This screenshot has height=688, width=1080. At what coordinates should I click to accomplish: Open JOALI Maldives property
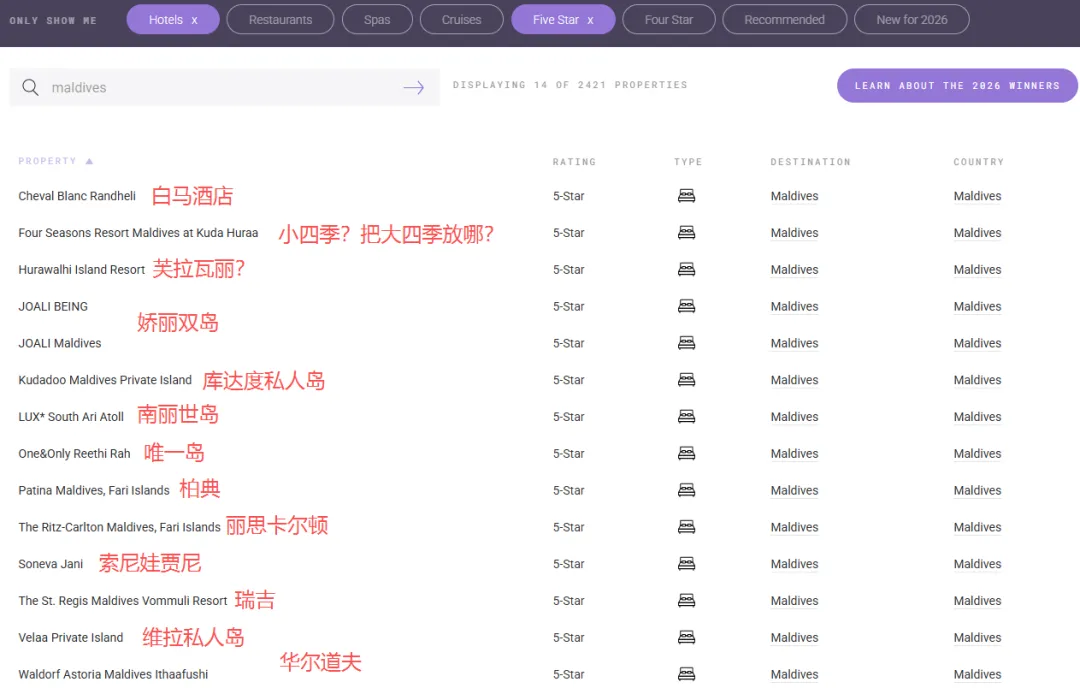point(60,343)
